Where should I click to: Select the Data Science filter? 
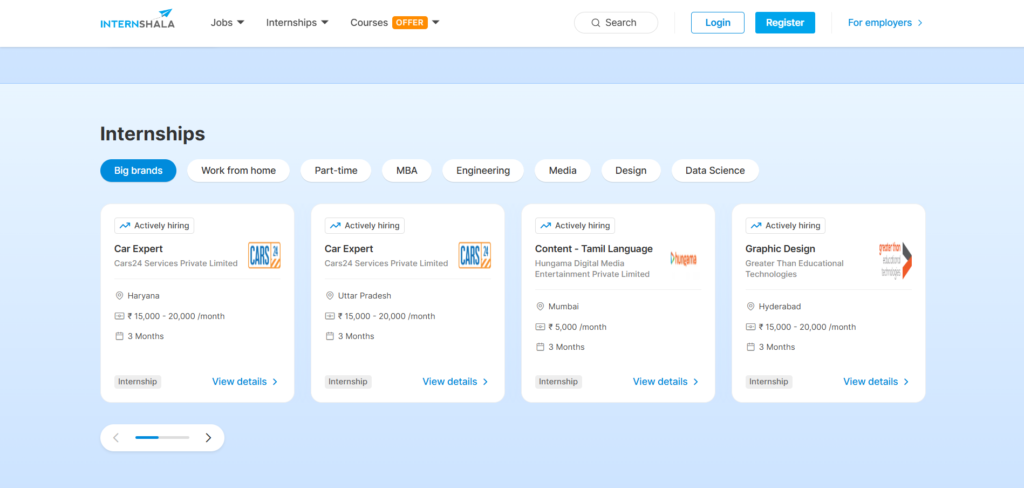tap(715, 171)
